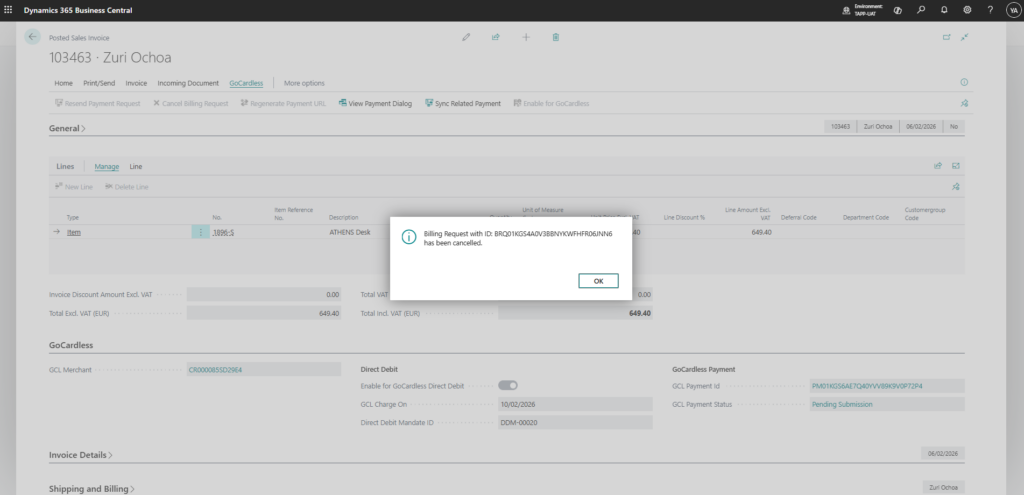Image resolution: width=1024 pixels, height=495 pixels.
Task: Open the Print/Send menu
Action: pyautogui.click(x=98, y=83)
